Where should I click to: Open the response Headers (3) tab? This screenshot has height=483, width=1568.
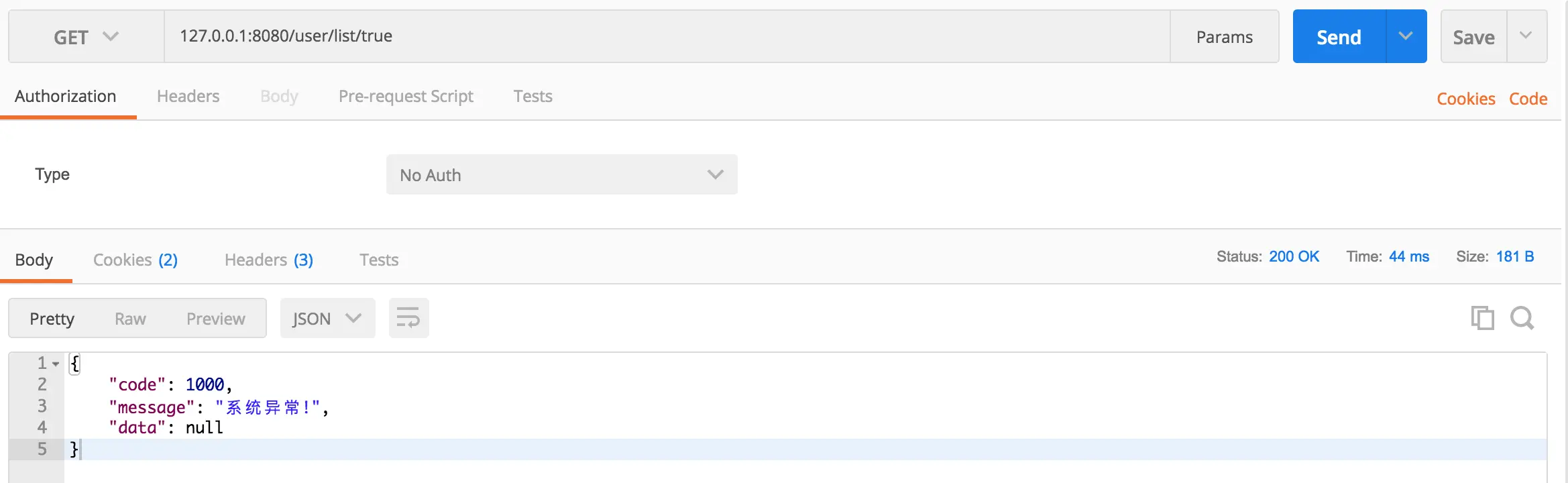click(x=269, y=260)
